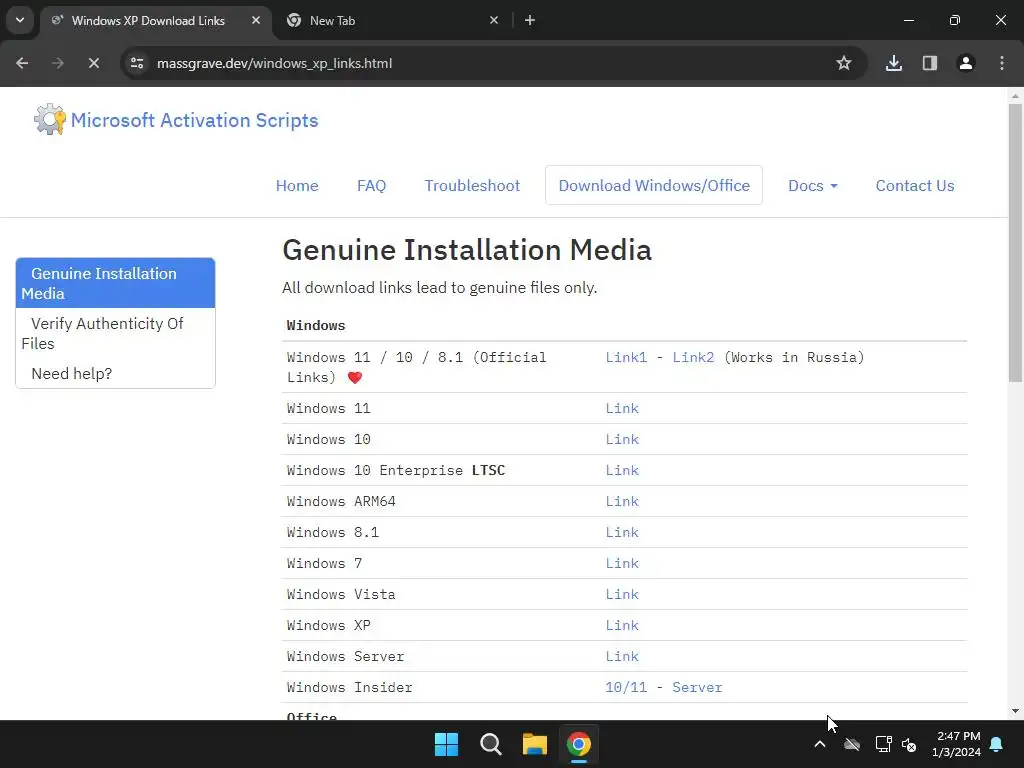
Task: Select Download Windows/Office nav item
Action: tap(654, 185)
